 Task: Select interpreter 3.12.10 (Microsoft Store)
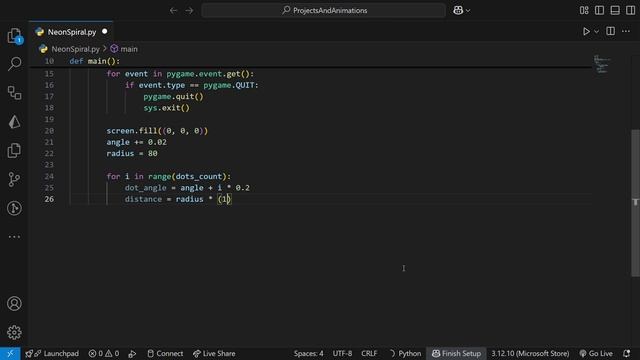coord(530,353)
